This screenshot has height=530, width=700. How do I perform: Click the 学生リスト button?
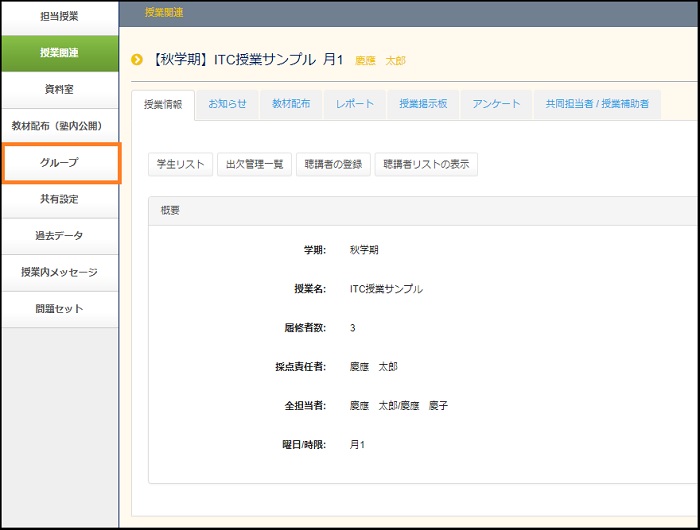pos(180,165)
